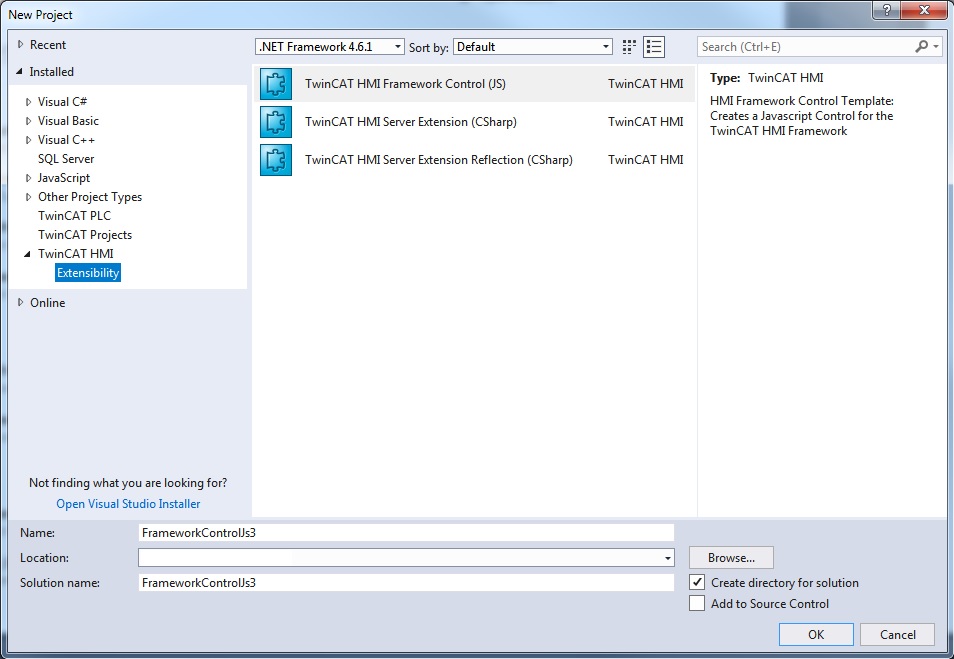Select the TwinCAT HMI Server Extension (CSharp) icon
Image resolution: width=954 pixels, height=659 pixels.
pos(276,122)
